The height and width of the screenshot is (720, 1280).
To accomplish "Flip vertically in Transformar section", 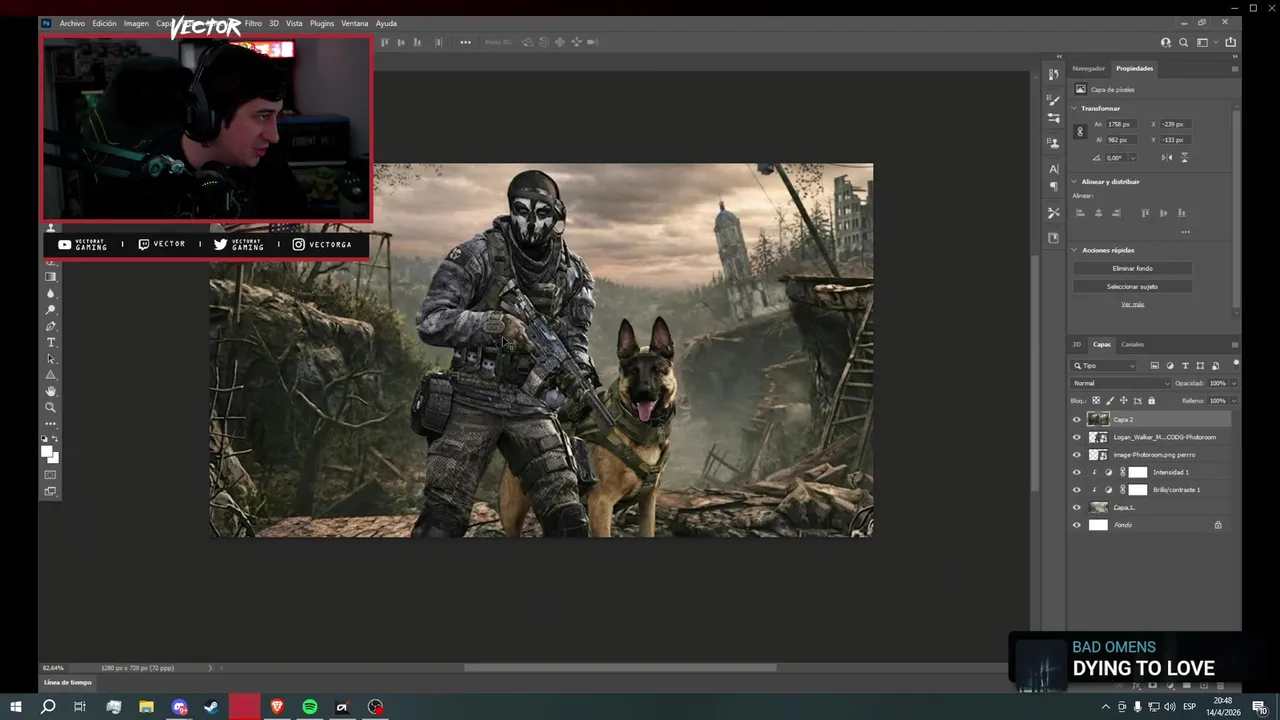I will coord(1184,158).
